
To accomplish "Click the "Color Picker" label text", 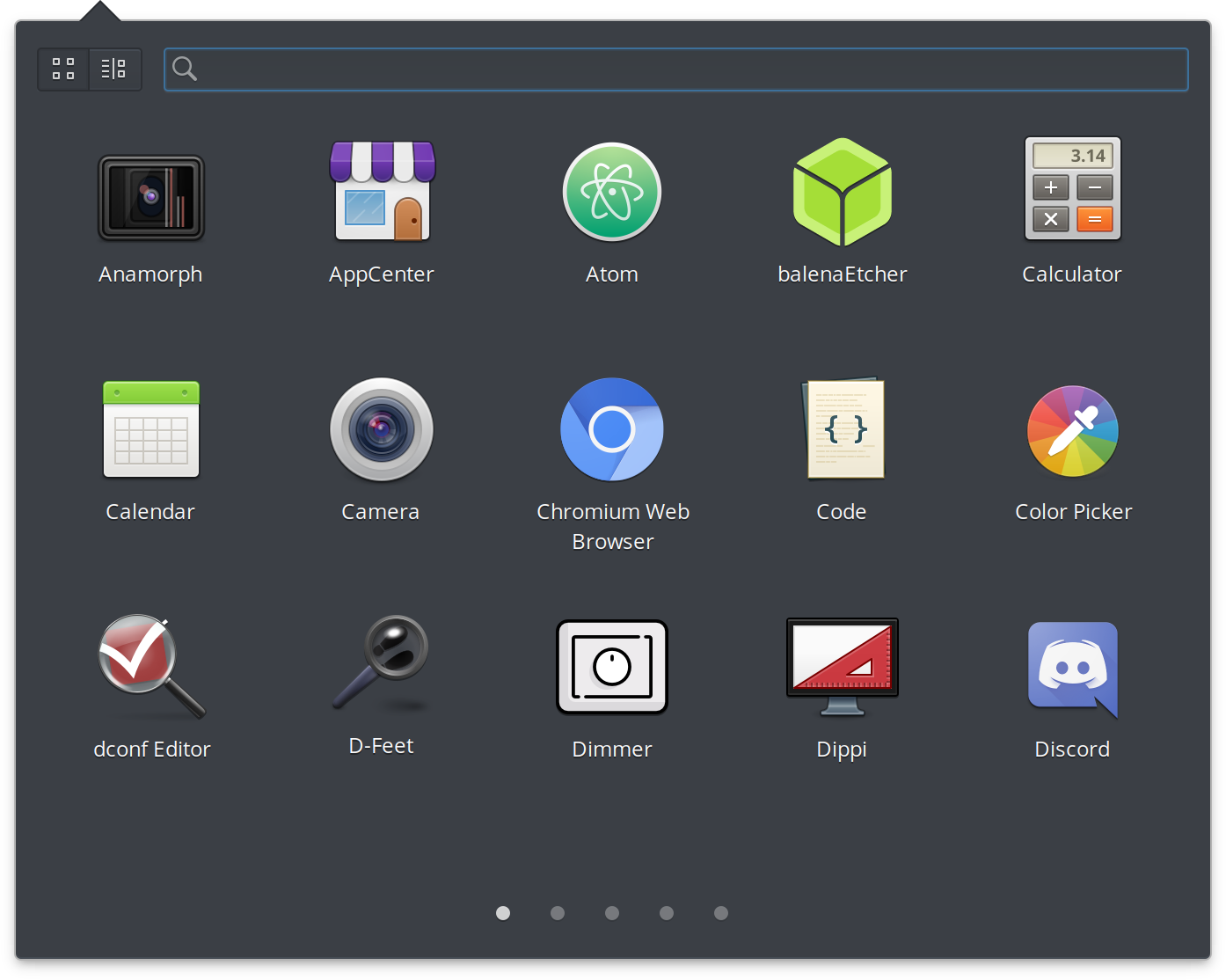I will [x=1074, y=512].
